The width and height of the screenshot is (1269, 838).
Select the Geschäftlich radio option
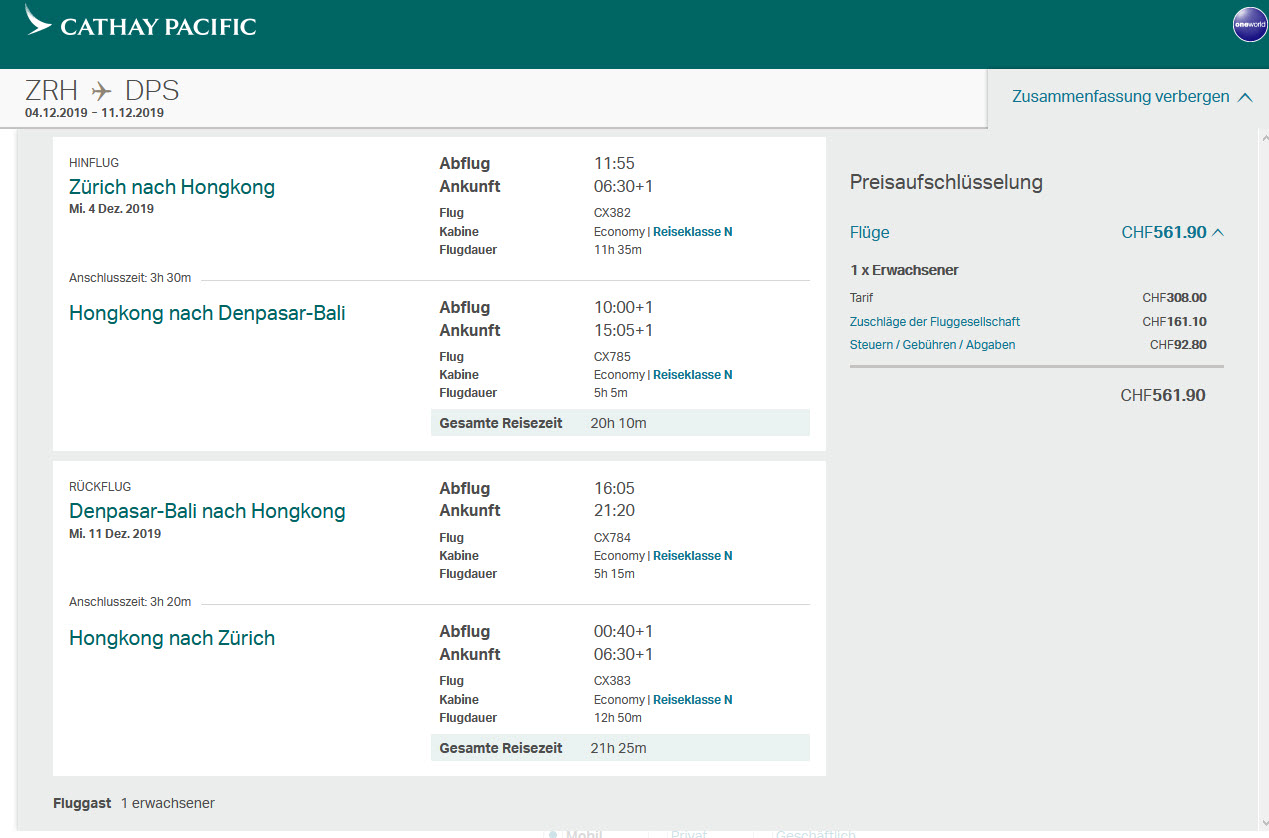coord(815,834)
